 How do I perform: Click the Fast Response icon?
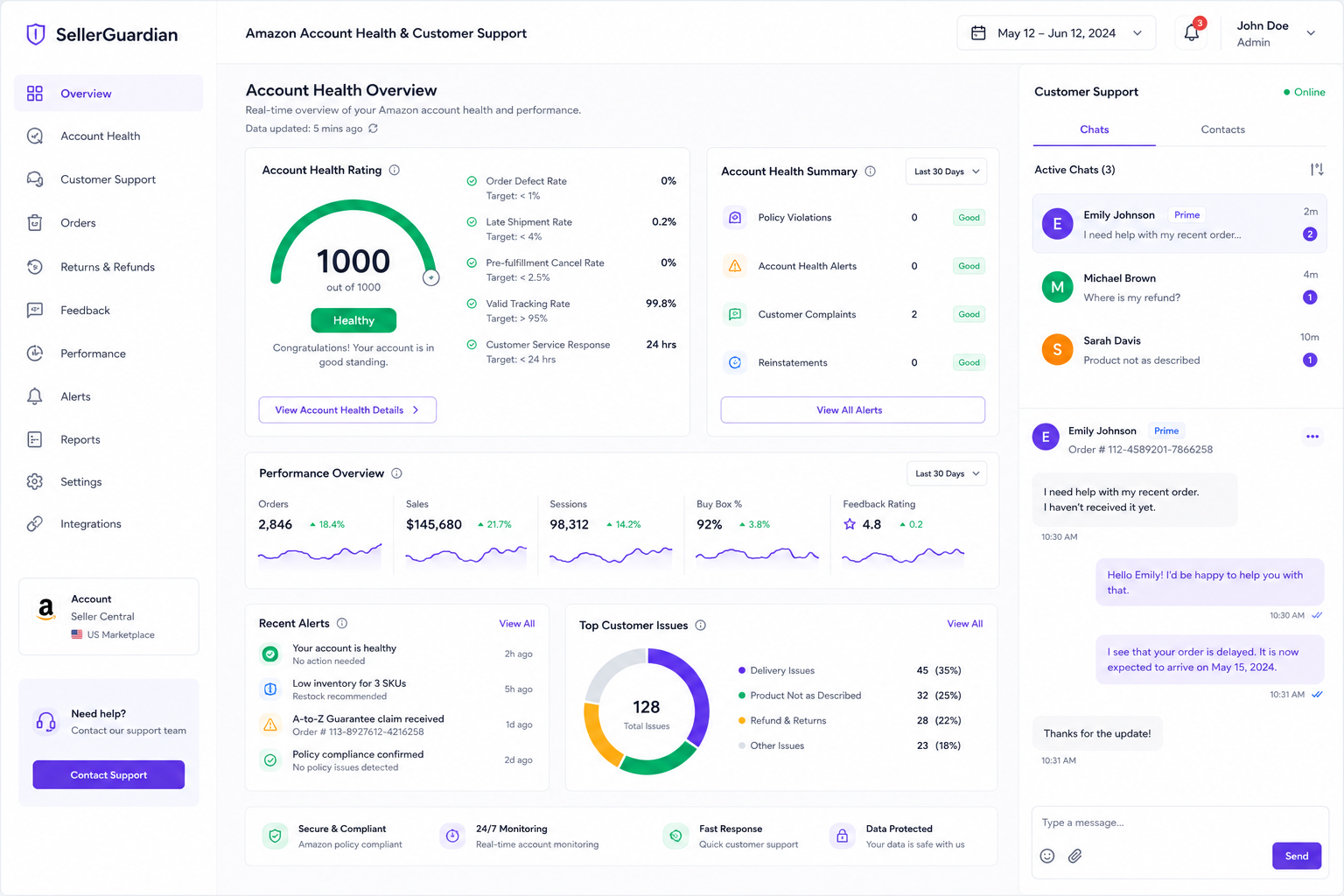(675, 836)
